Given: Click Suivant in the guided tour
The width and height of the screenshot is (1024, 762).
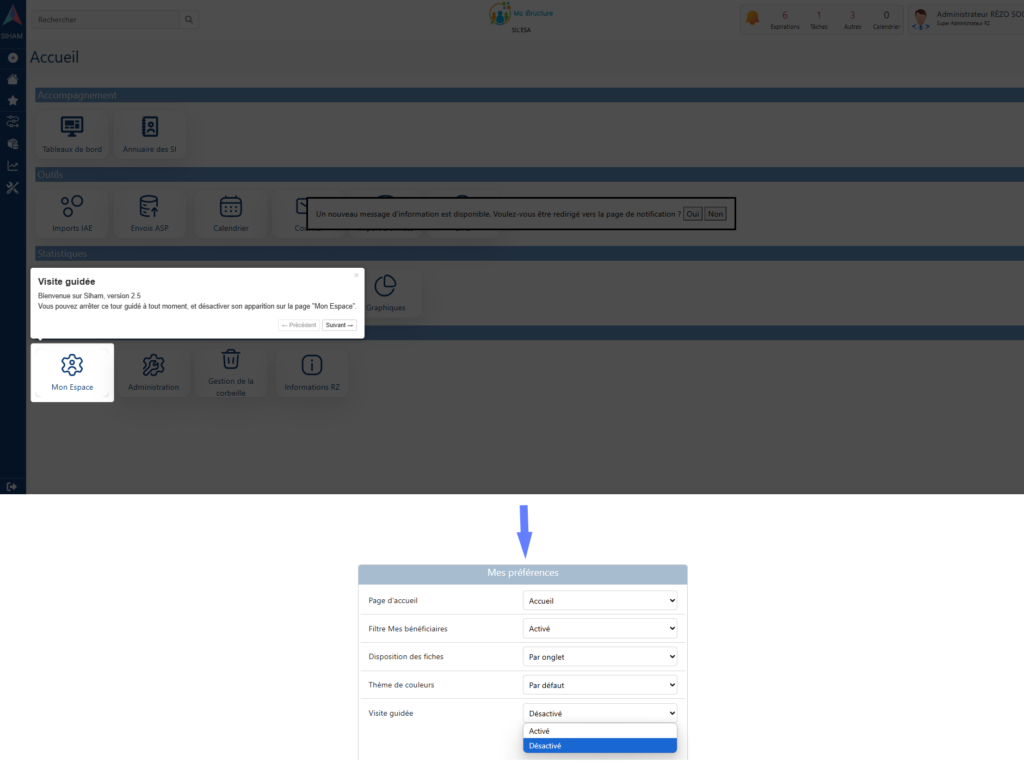Looking at the screenshot, I should [x=339, y=325].
